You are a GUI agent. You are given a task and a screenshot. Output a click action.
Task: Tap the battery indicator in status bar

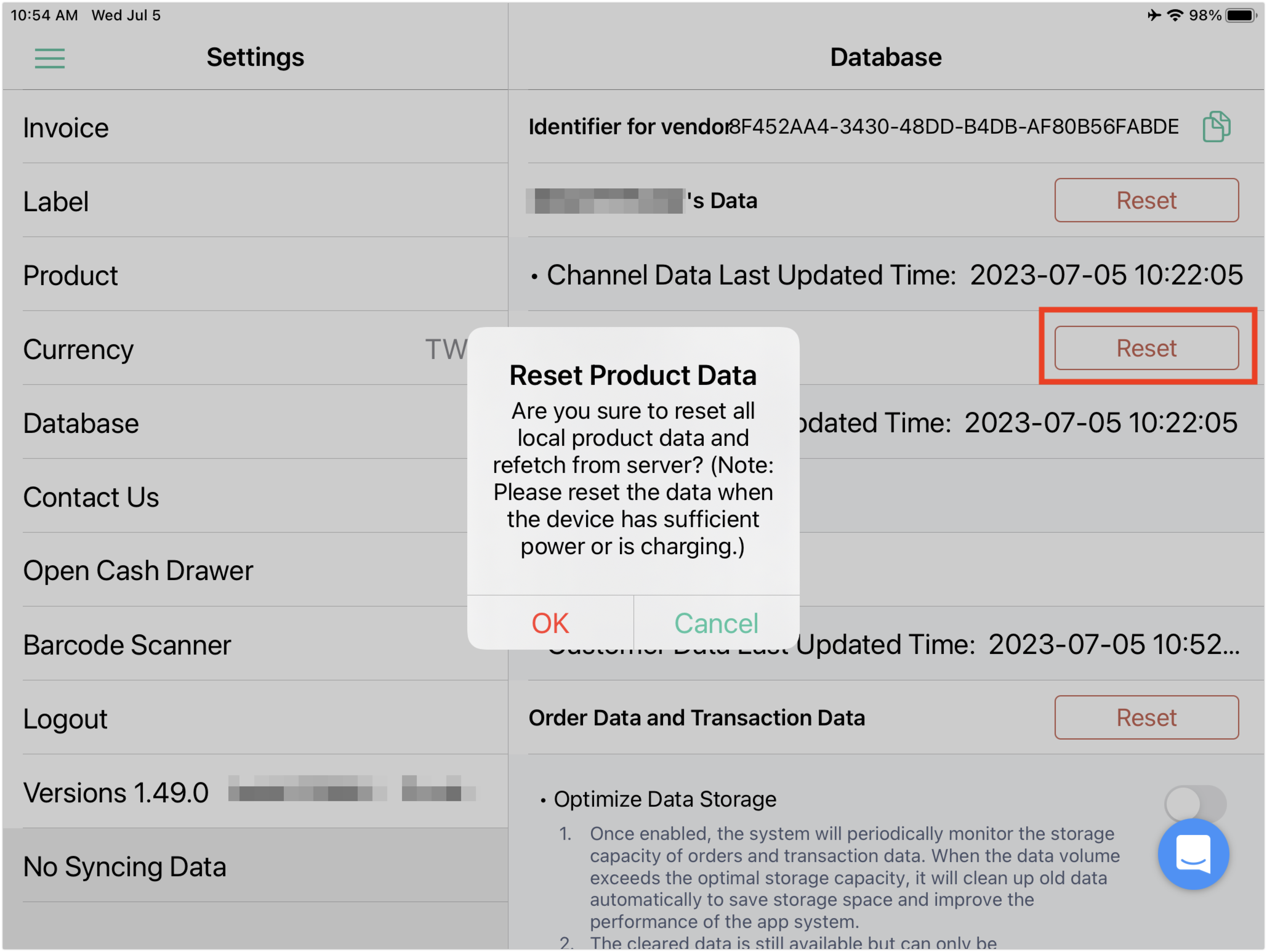tap(1240, 15)
